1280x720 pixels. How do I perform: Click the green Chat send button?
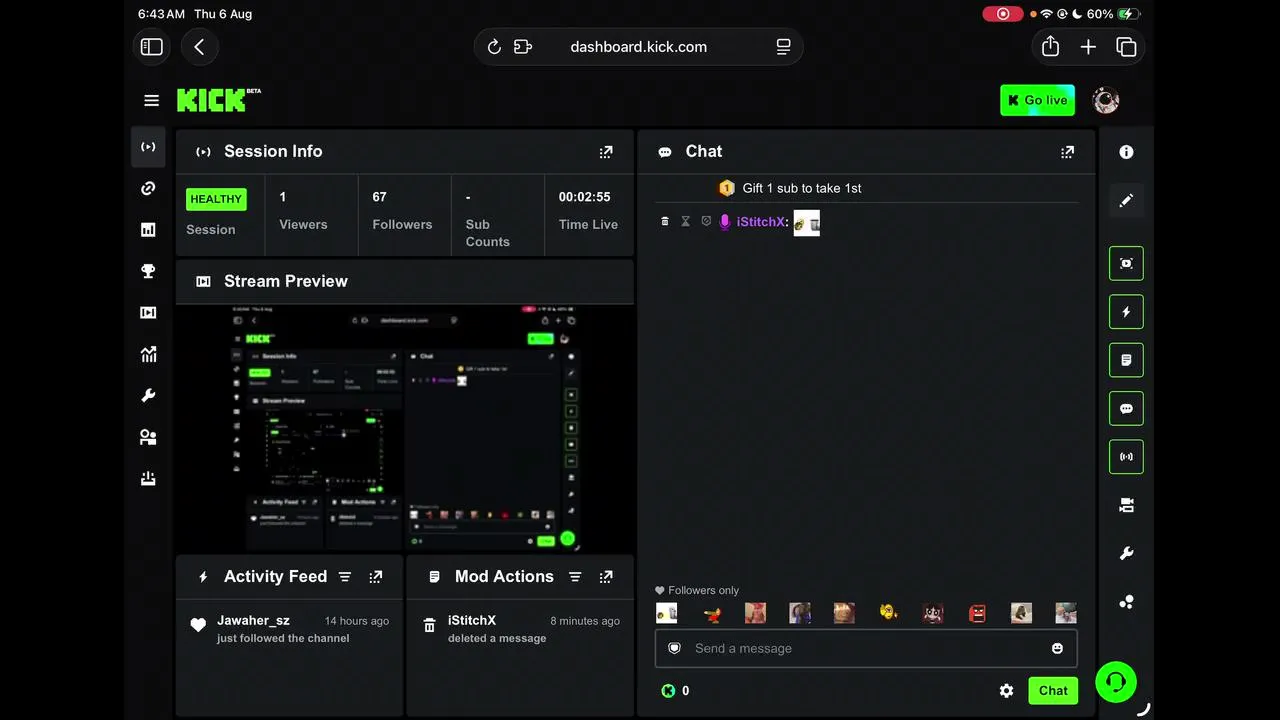click(1053, 691)
